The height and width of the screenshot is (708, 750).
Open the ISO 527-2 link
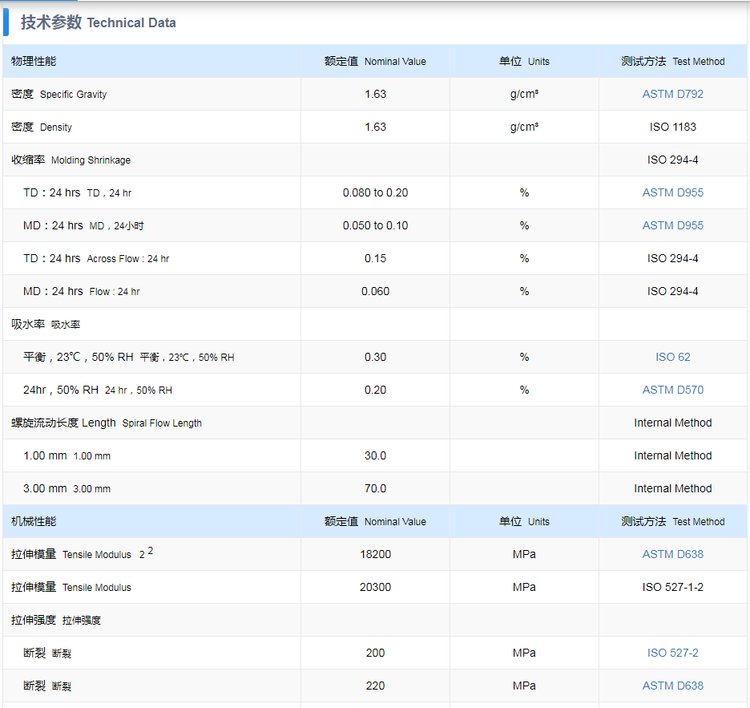(x=672, y=653)
